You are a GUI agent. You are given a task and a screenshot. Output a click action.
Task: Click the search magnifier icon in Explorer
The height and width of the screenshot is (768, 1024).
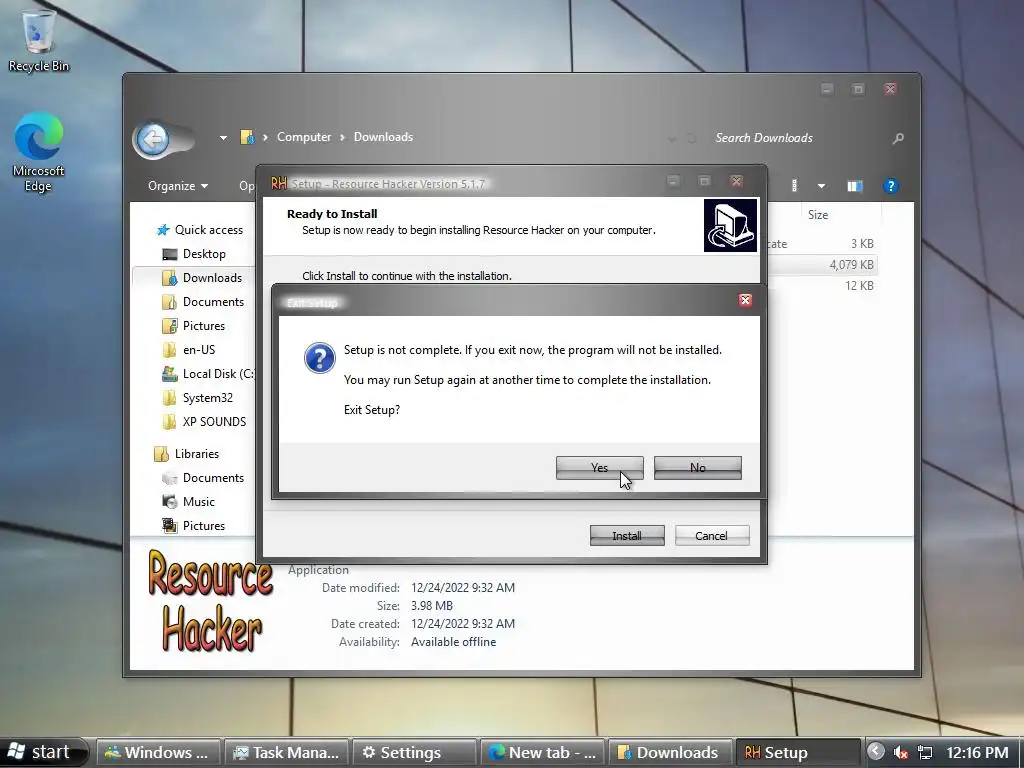coord(899,138)
